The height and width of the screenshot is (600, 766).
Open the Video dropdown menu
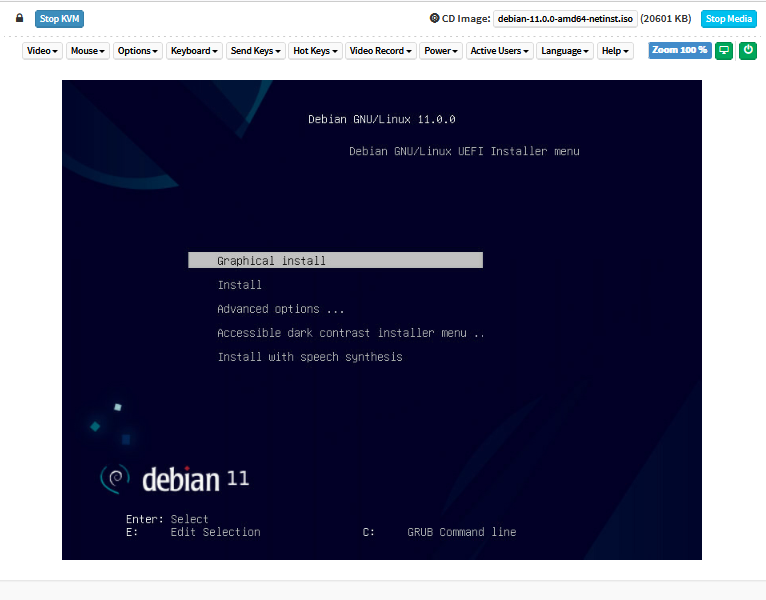click(x=43, y=51)
